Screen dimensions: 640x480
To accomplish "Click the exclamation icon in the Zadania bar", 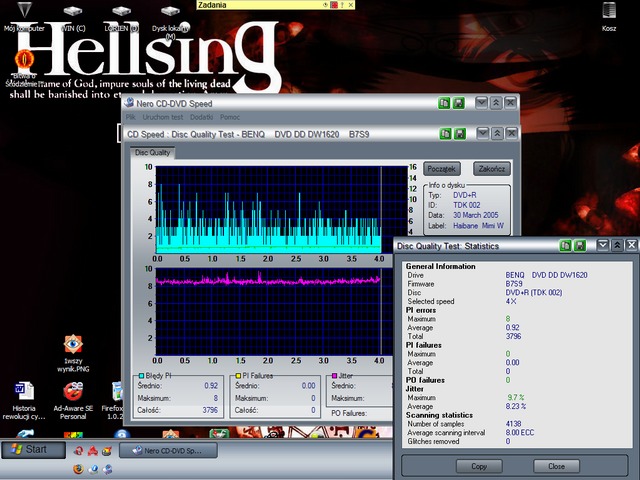I will click(342, 5).
